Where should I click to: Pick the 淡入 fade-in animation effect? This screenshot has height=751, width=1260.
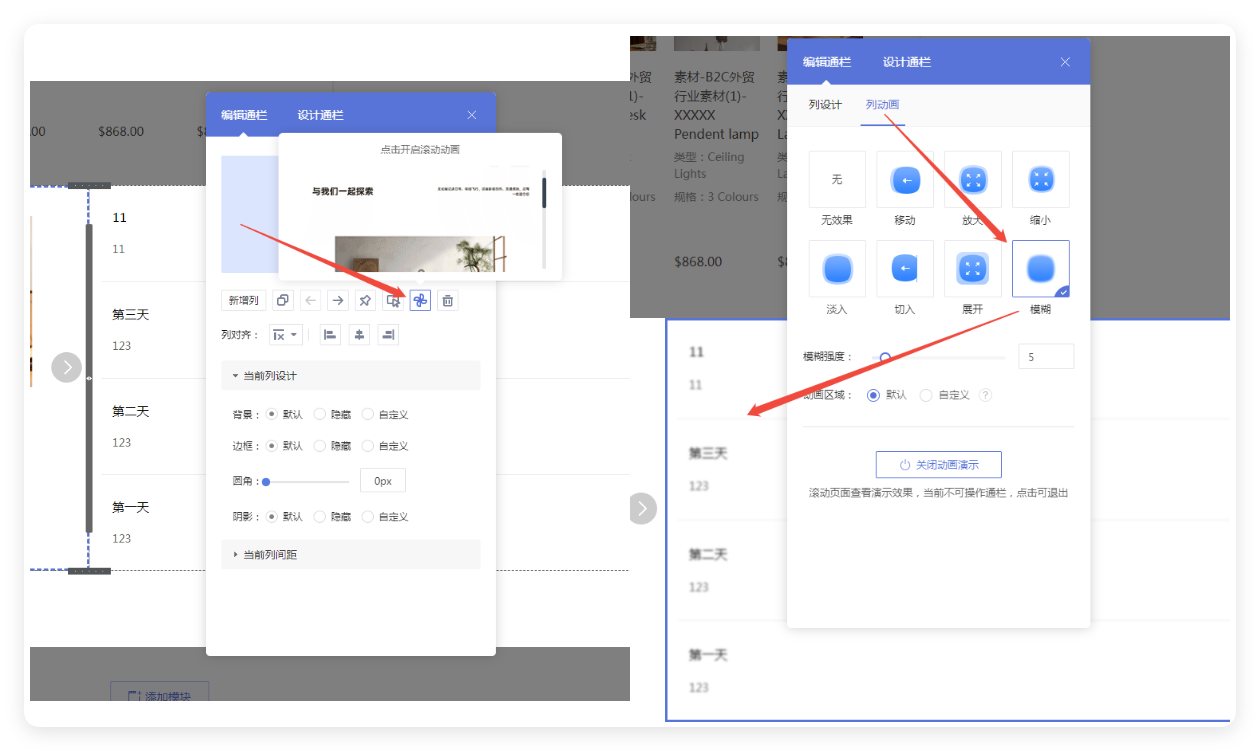coord(837,269)
